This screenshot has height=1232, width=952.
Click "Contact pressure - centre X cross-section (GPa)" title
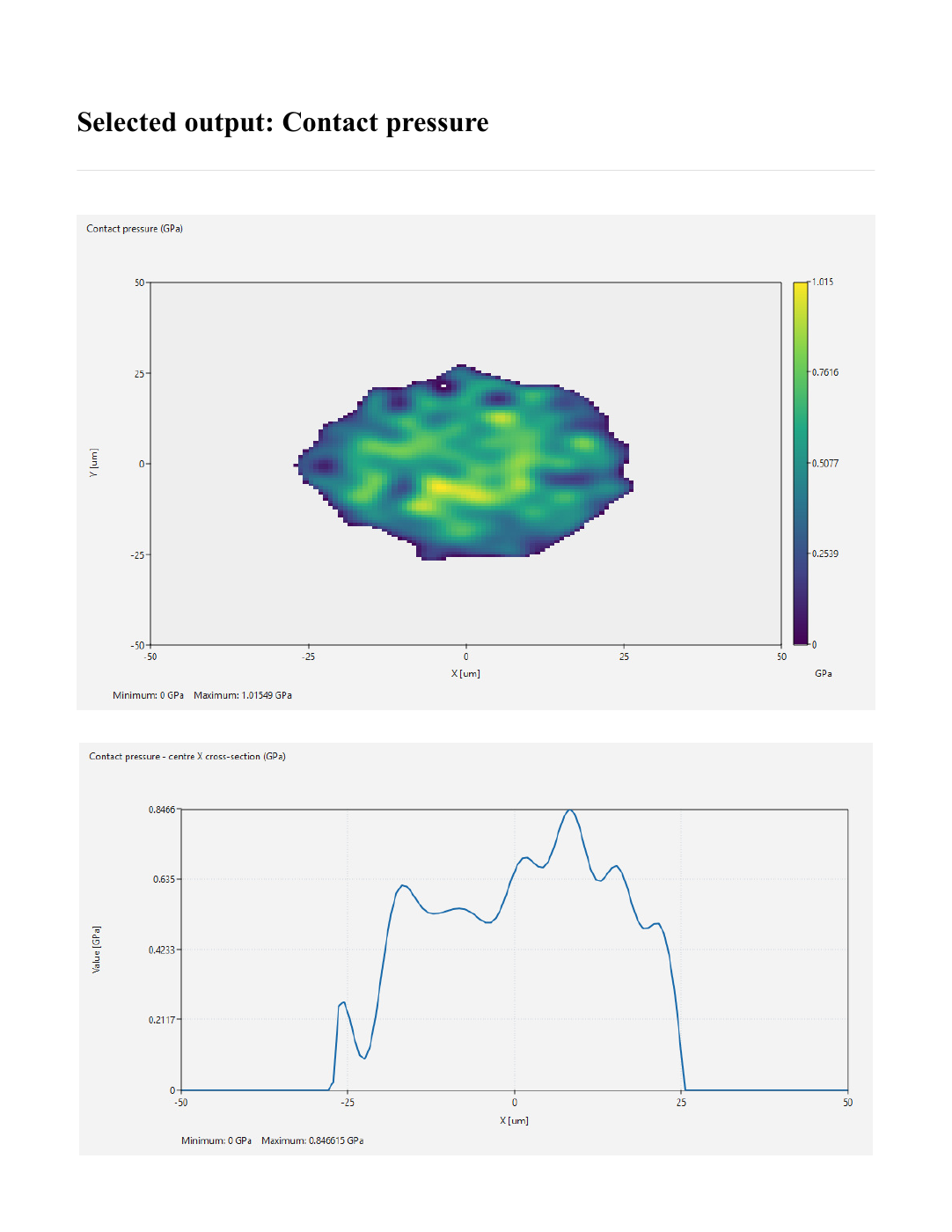coord(187,757)
